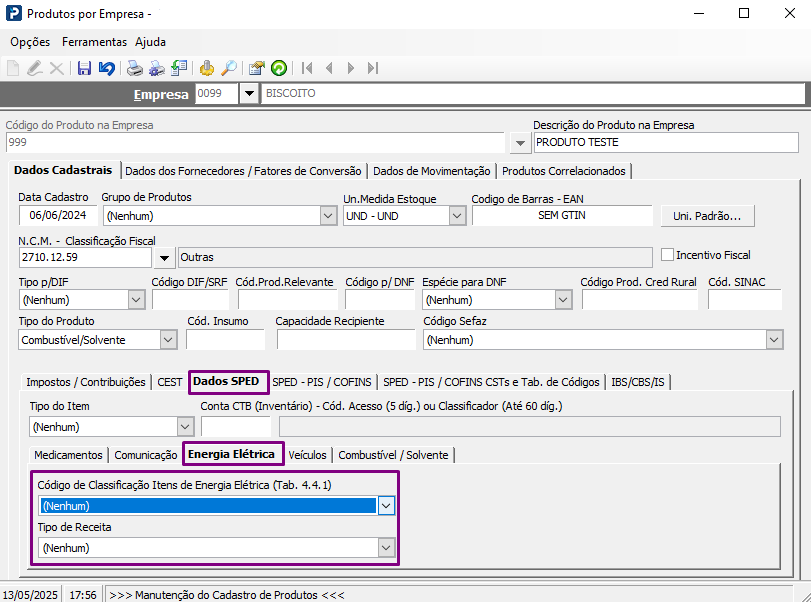Click the Uni. Padrão... button
This screenshot has width=811, height=602.
707,216
